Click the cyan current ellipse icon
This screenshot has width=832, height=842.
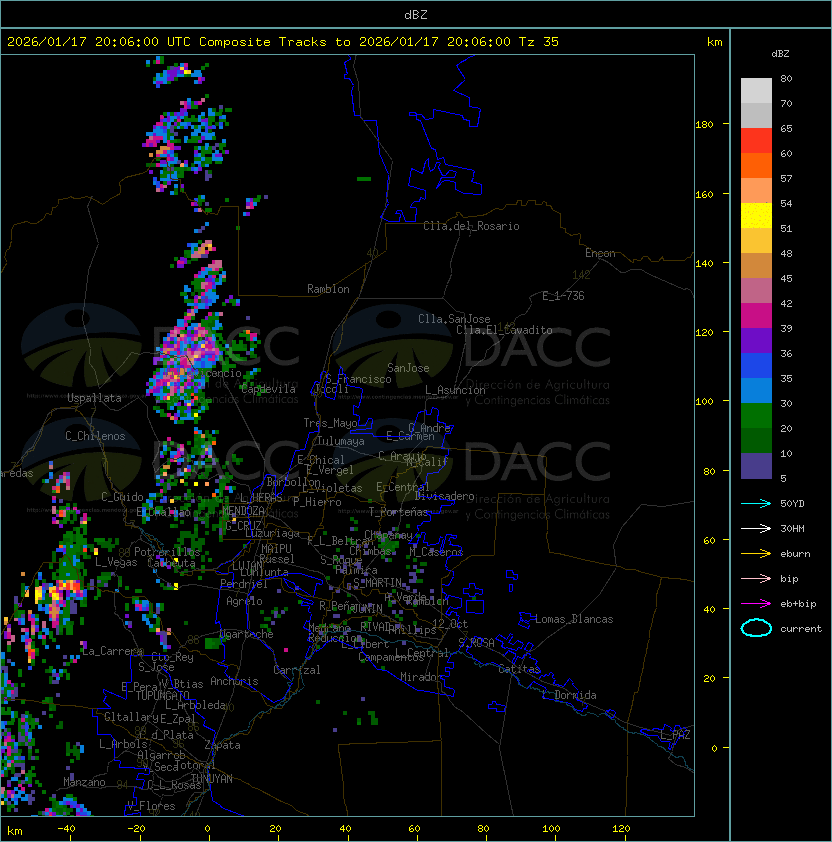pos(756,628)
